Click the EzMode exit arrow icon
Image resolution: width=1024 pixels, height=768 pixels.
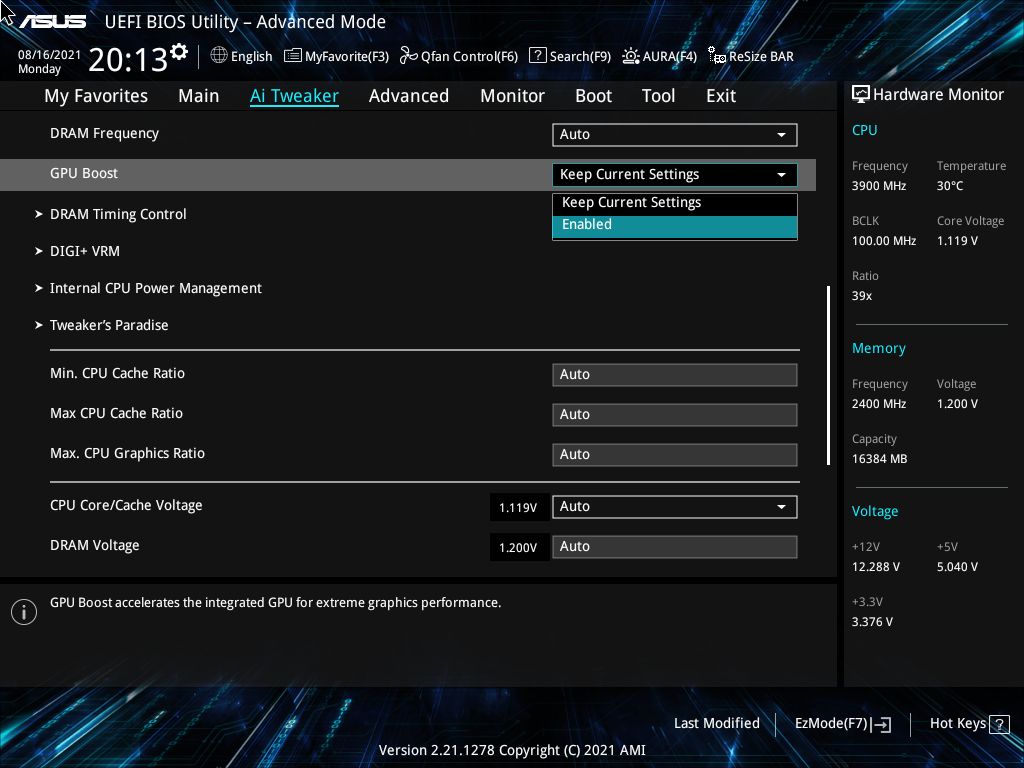pyautogui.click(x=881, y=724)
